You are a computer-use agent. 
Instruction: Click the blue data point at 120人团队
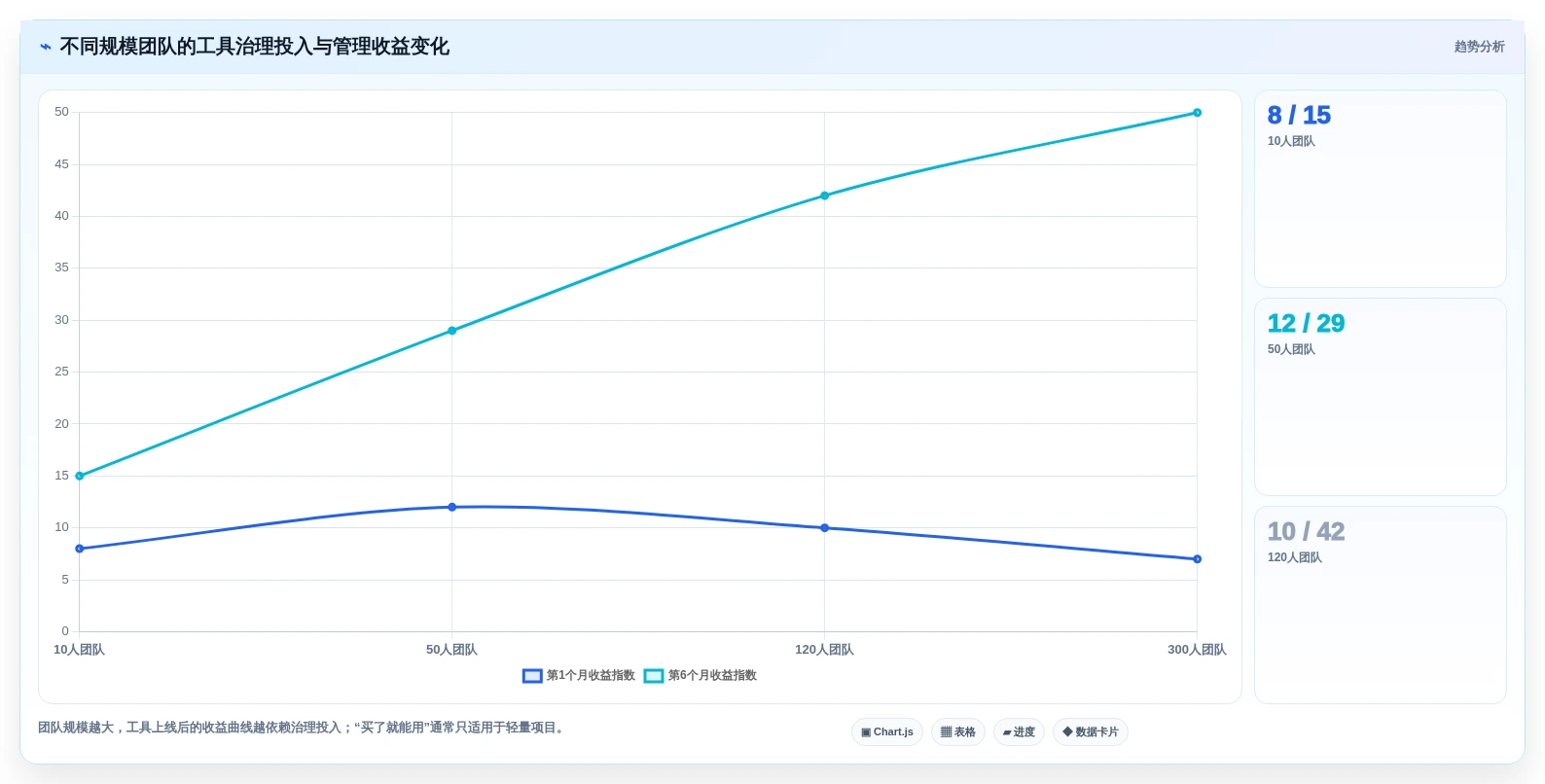(x=824, y=528)
